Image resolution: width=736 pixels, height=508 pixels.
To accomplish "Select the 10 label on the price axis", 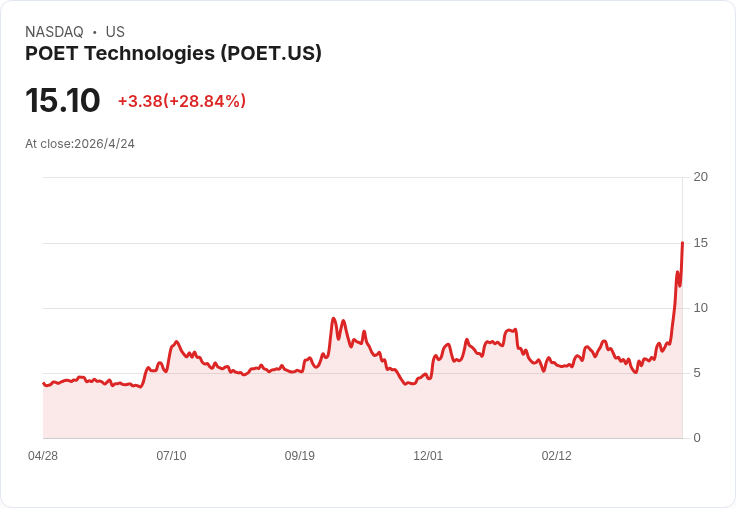I will click(700, 308).
